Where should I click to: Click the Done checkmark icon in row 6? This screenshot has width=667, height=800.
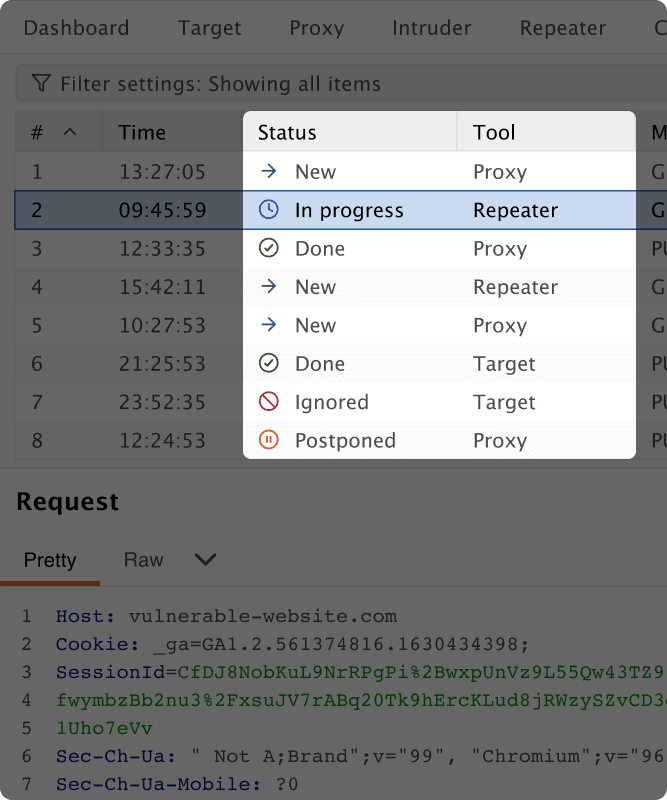tap(268, 364)
